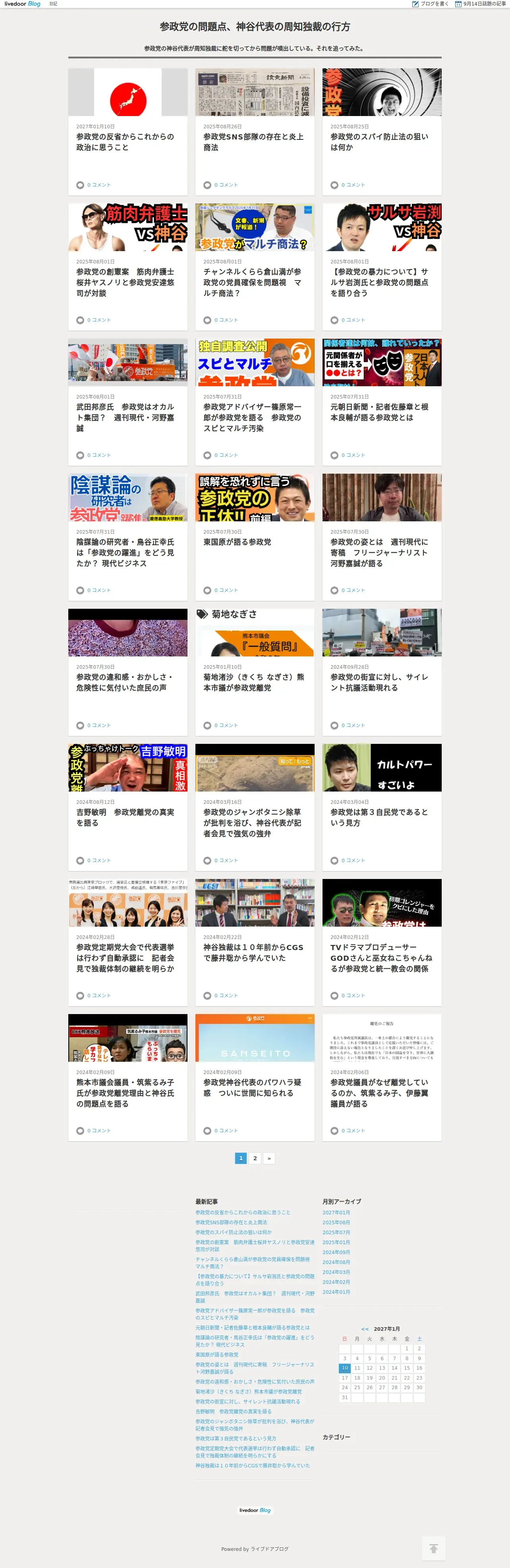The image size is (510, 1568).
Task: Click comment bubble icon on the チャンネルくらら倉山満 post
Action: pyautogui.click(x=207, y=320)
